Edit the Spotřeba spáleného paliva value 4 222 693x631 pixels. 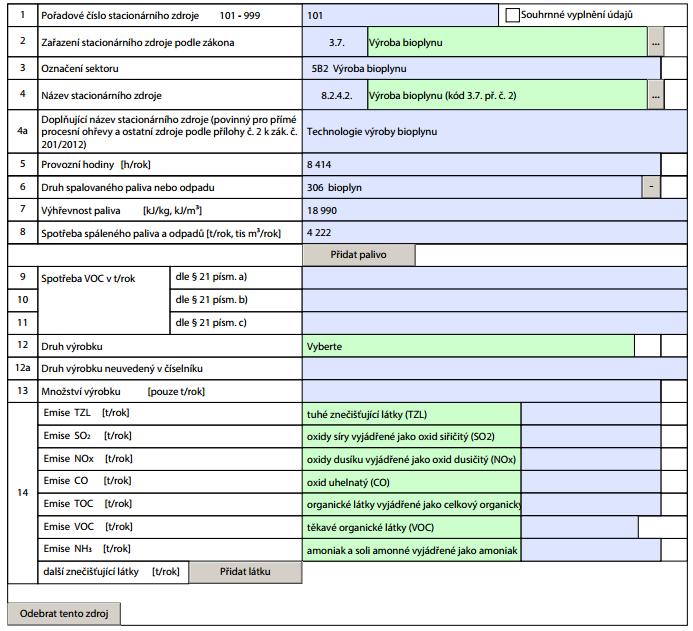click(x=495, y=233)
